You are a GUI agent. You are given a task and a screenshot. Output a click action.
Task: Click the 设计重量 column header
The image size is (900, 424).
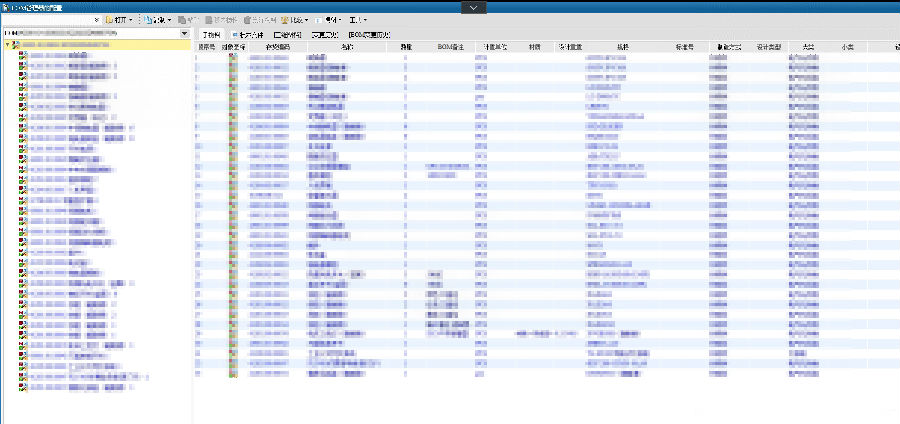[570, 47]
